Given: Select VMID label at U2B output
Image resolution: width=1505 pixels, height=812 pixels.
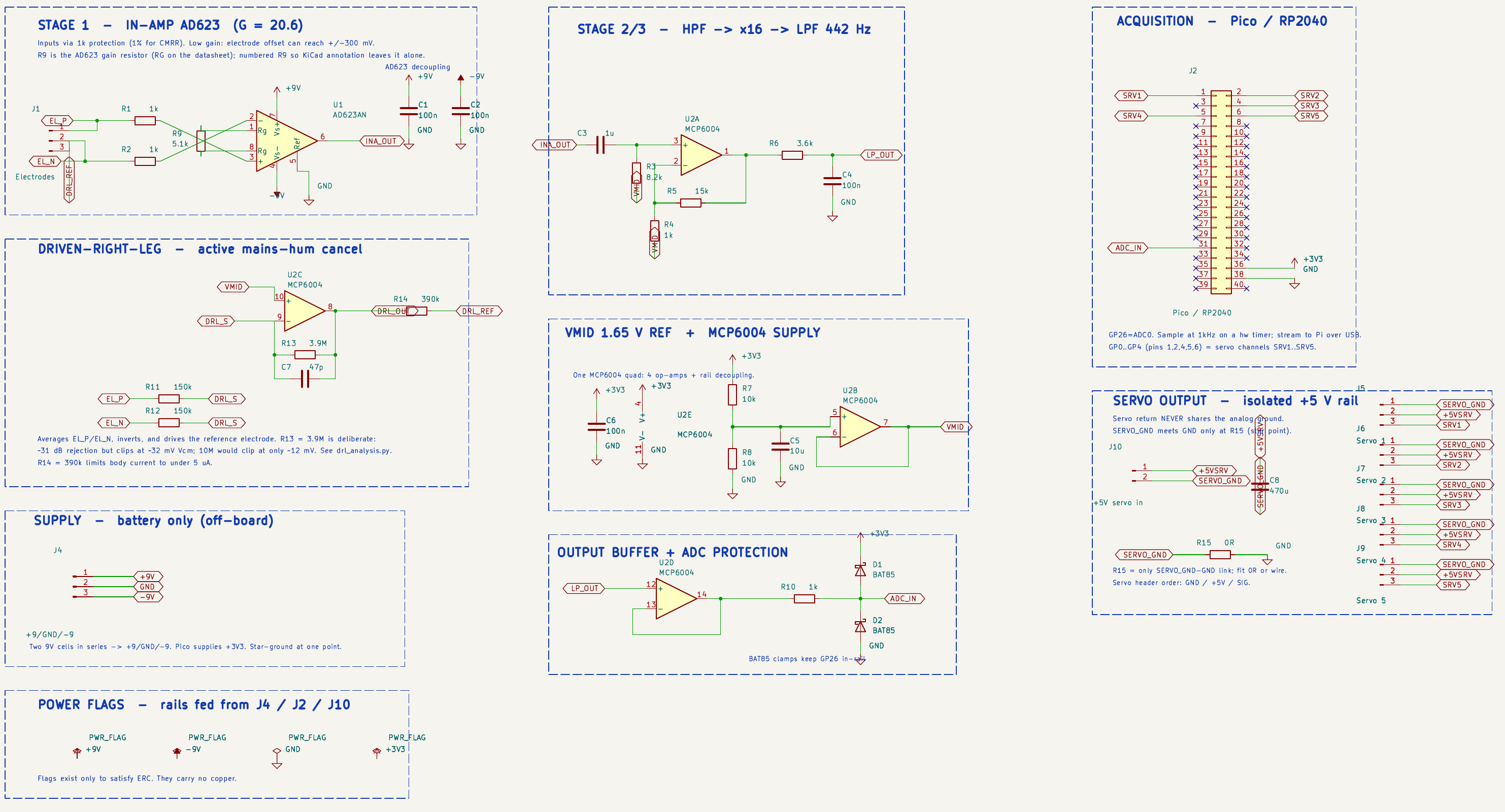Looking at the screenshot, I should coord(955,427).
